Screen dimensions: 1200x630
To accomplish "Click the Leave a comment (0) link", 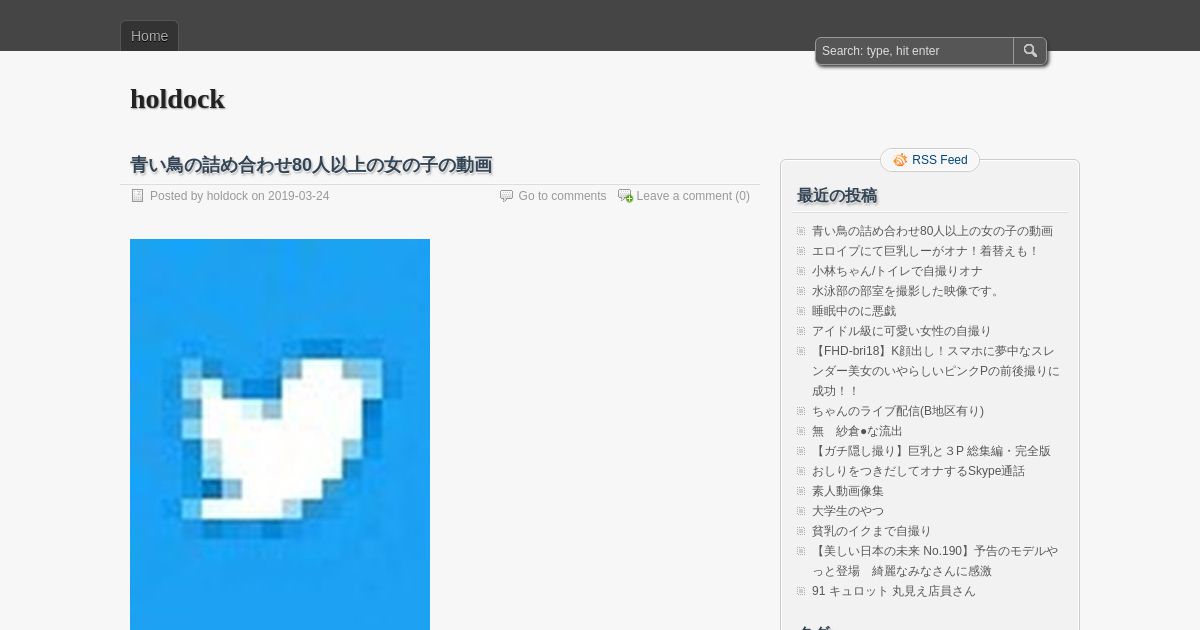I will 693,196.
